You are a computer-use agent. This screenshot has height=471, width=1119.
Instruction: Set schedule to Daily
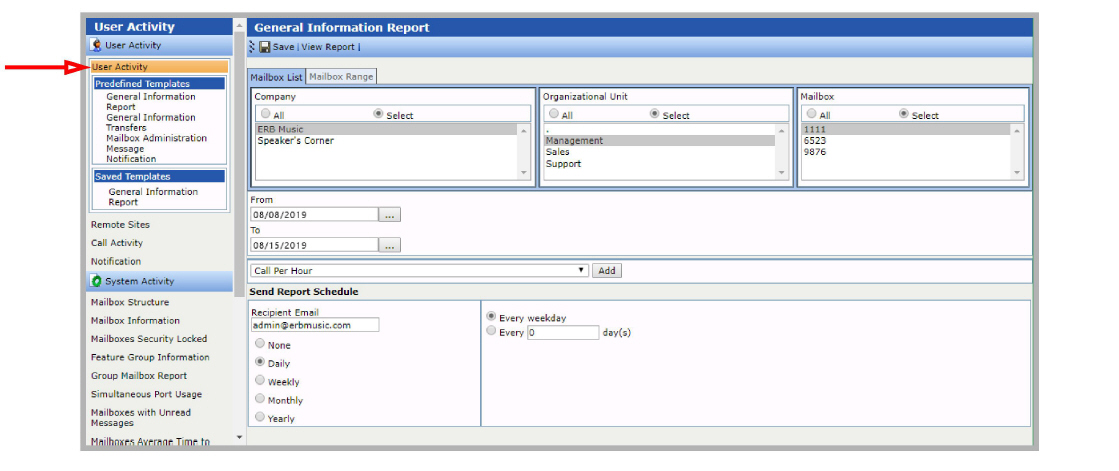[x=260, y=363]
